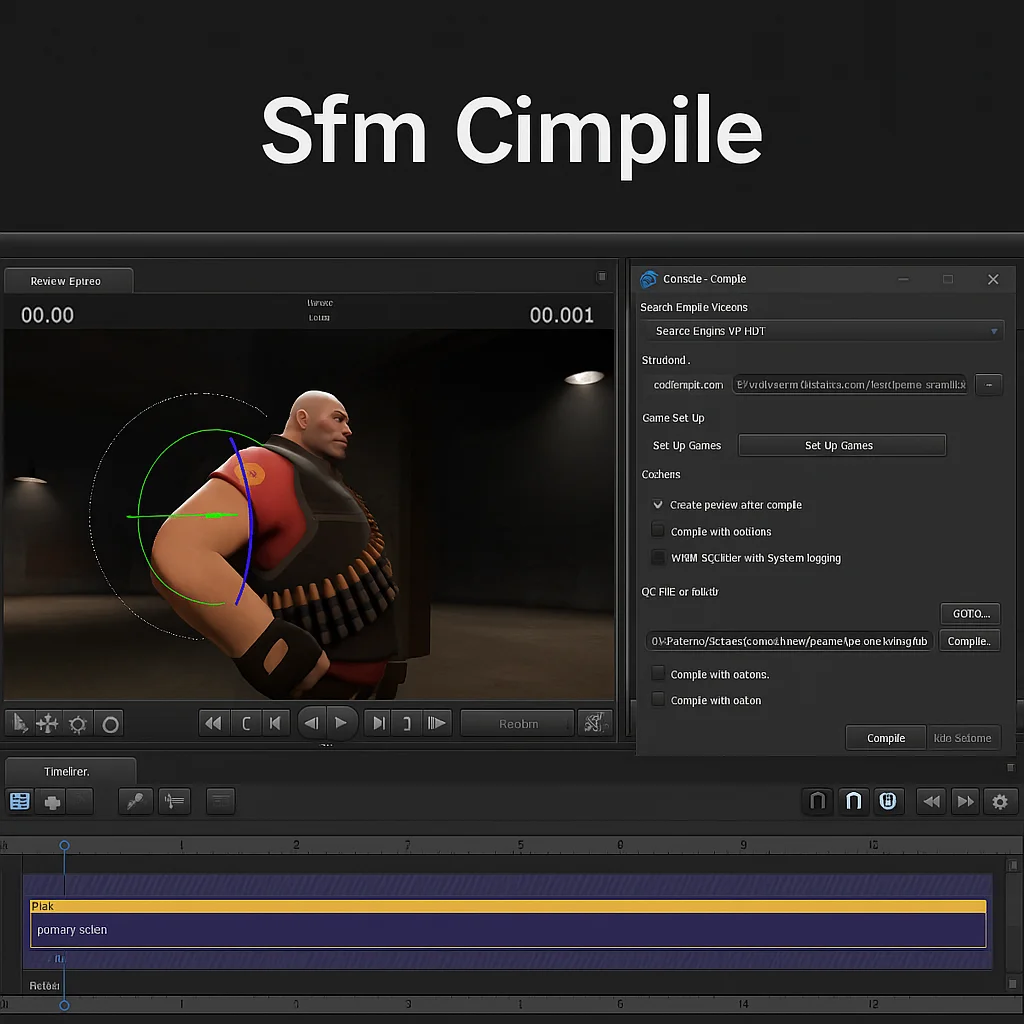Screen dimensions: 1024x1024
Task: Check the Comple with oaton box
Action: click(658, 699)
